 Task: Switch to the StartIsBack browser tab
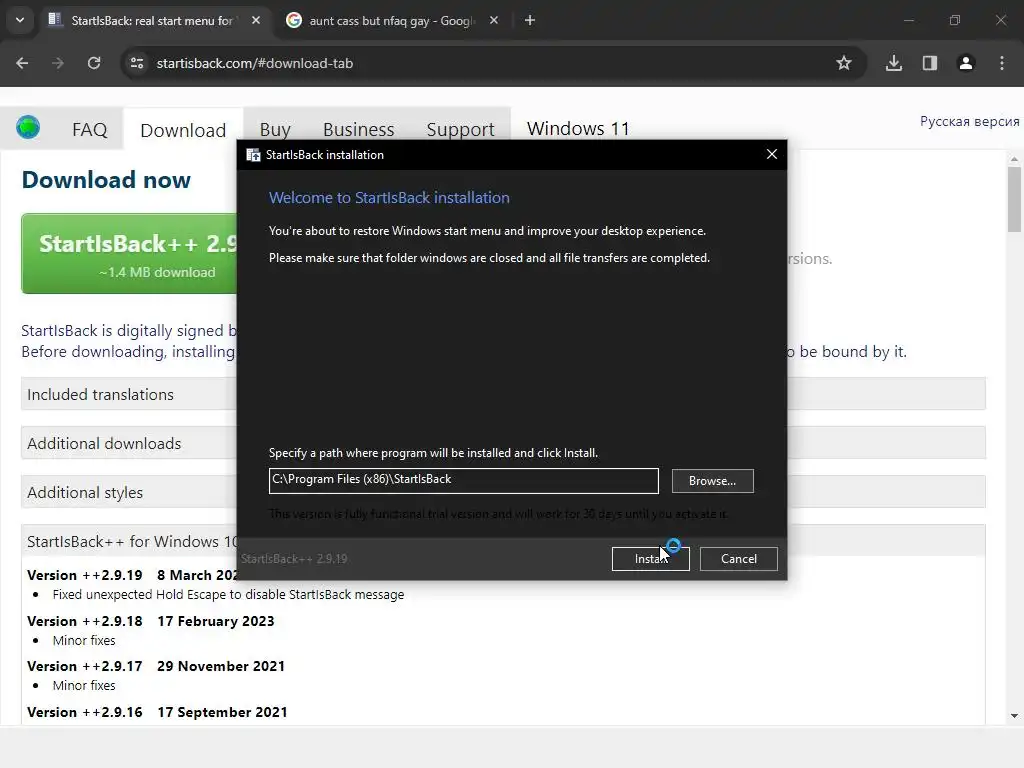tap(152, 20)
